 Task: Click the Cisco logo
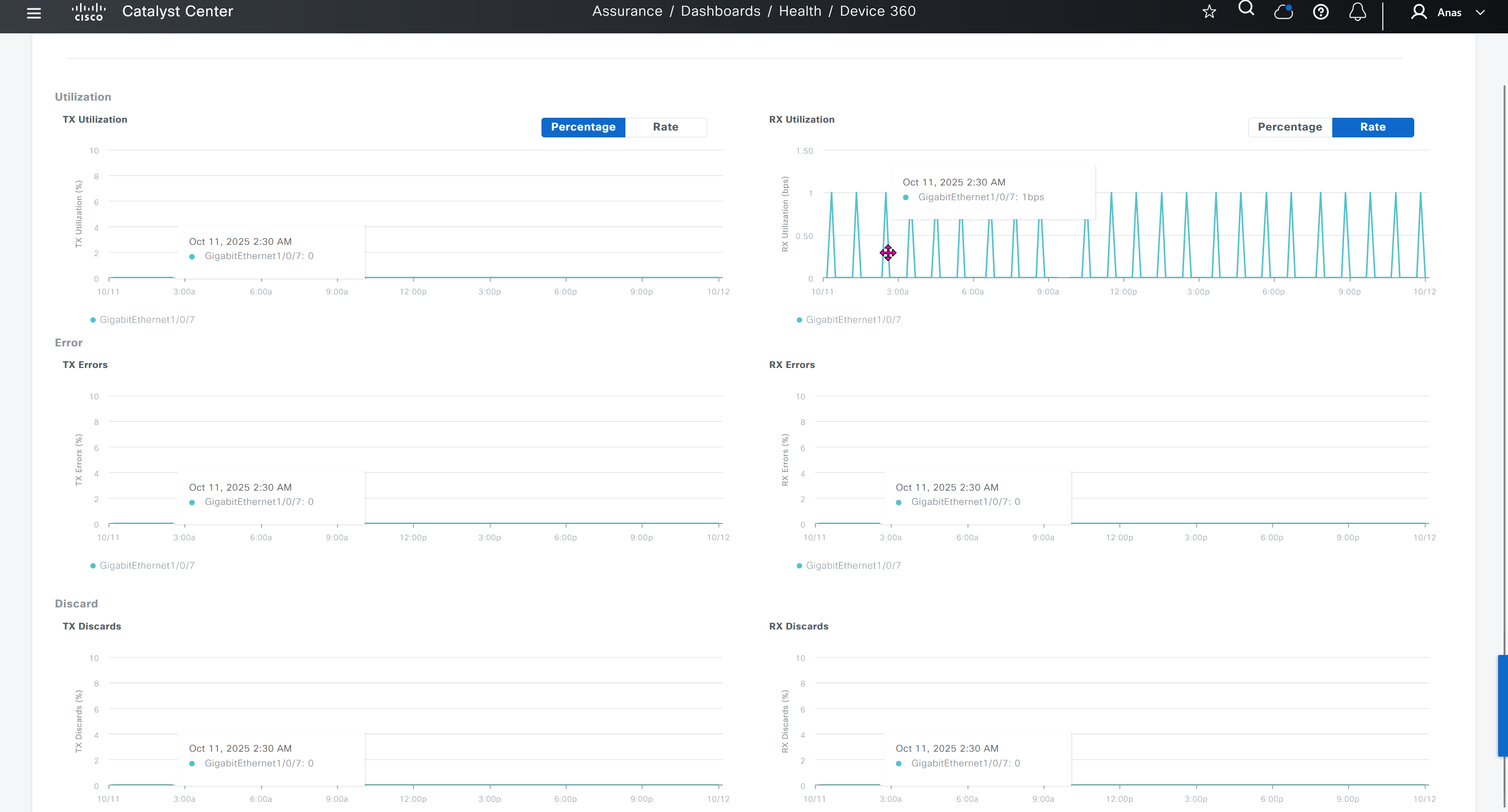tap(88, 12)
